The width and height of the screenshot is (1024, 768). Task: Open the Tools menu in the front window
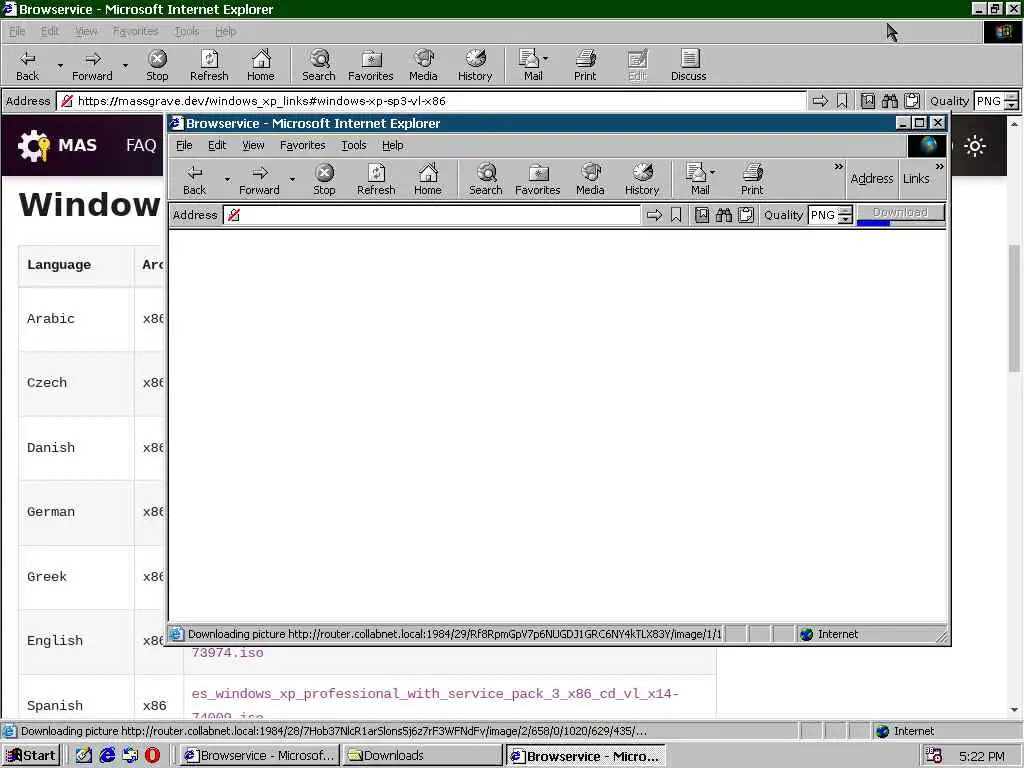(353, 145)
